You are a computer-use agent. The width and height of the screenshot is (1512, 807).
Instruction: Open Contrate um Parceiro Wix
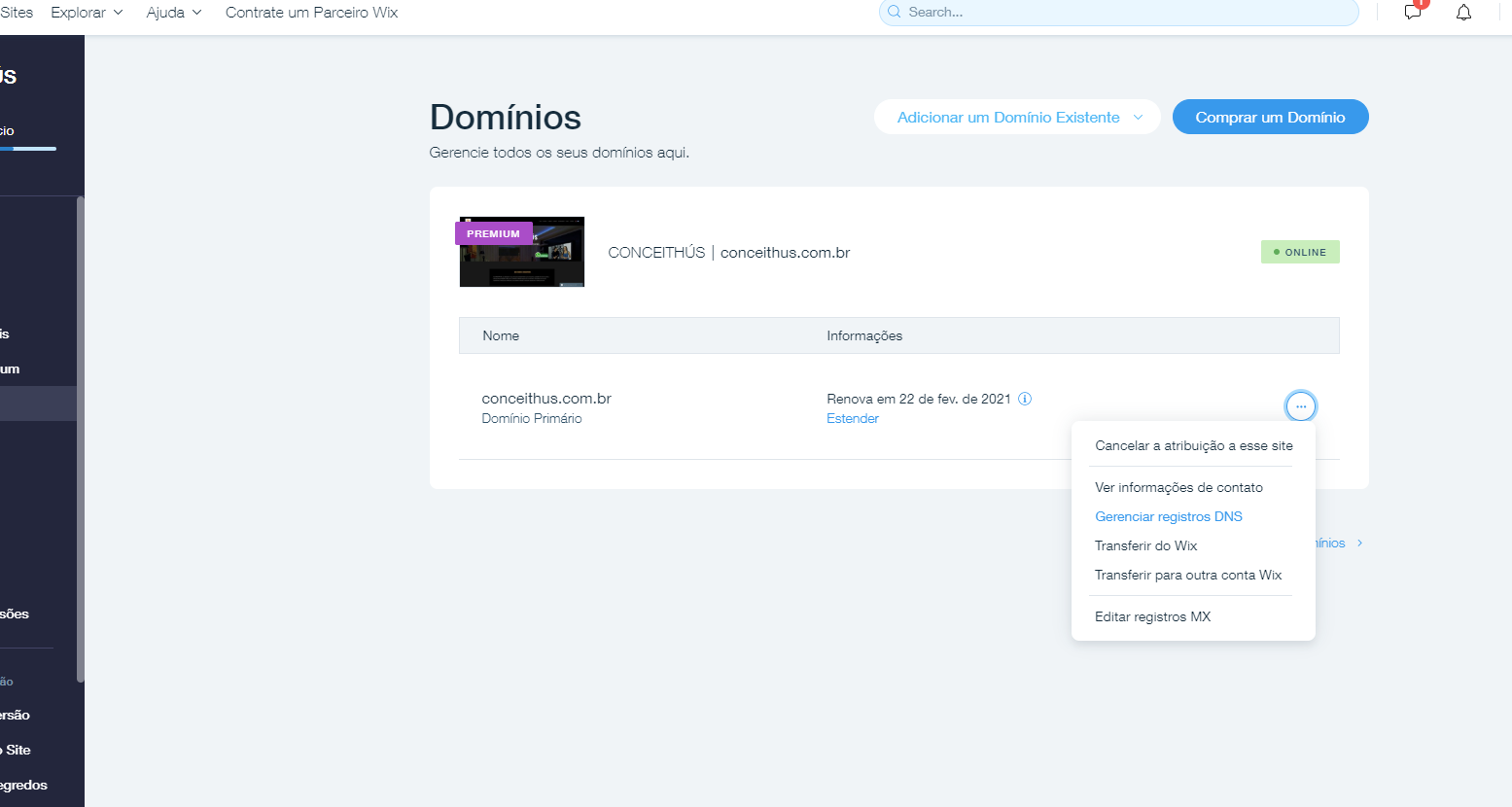coord(311,13)
